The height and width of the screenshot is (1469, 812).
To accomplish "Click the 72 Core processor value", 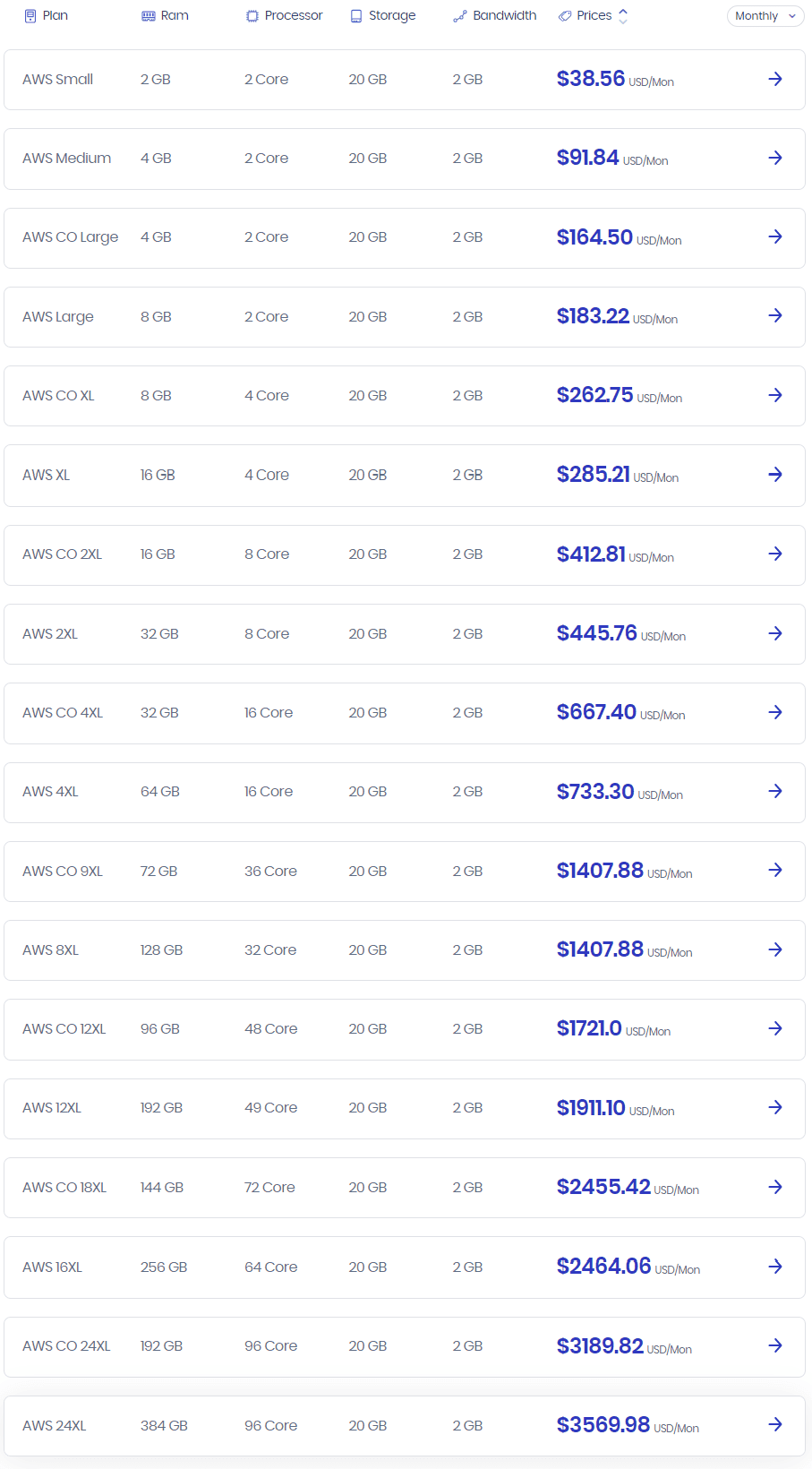I will [x=269, y=1188].
